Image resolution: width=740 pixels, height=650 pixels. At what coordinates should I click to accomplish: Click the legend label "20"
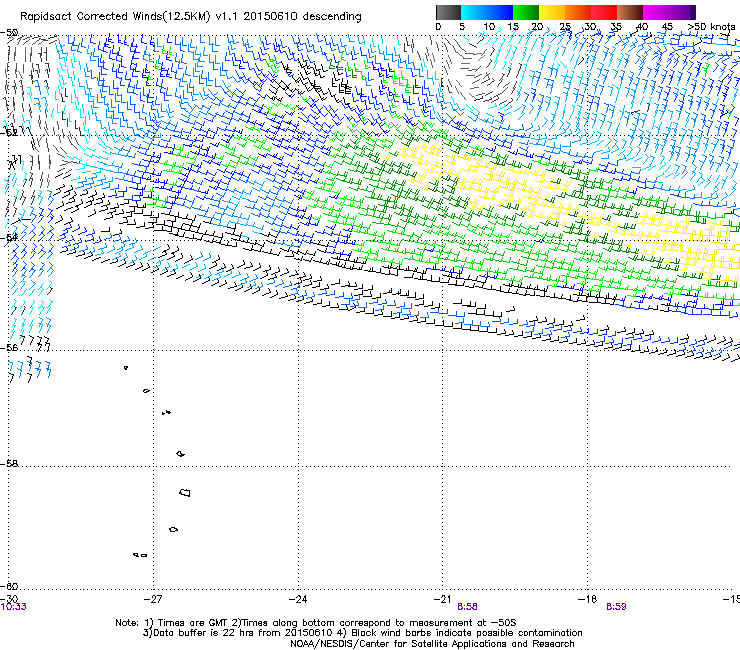pos(537,27)
